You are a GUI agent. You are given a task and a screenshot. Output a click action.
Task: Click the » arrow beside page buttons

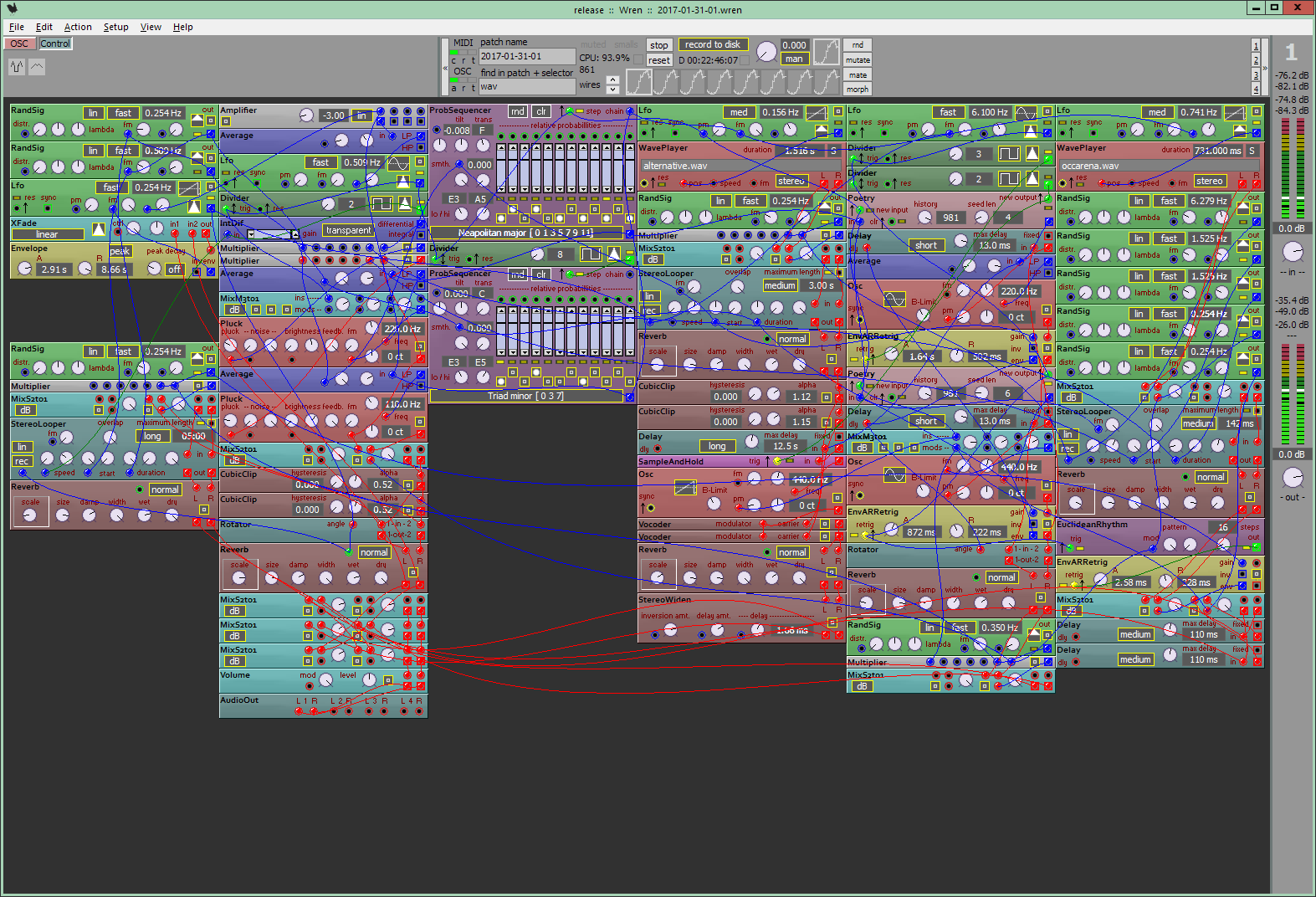(x=1265, y=68)
